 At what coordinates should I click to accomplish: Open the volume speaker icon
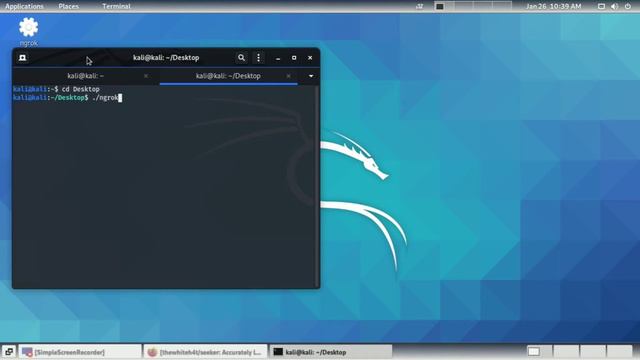(614, 6)
